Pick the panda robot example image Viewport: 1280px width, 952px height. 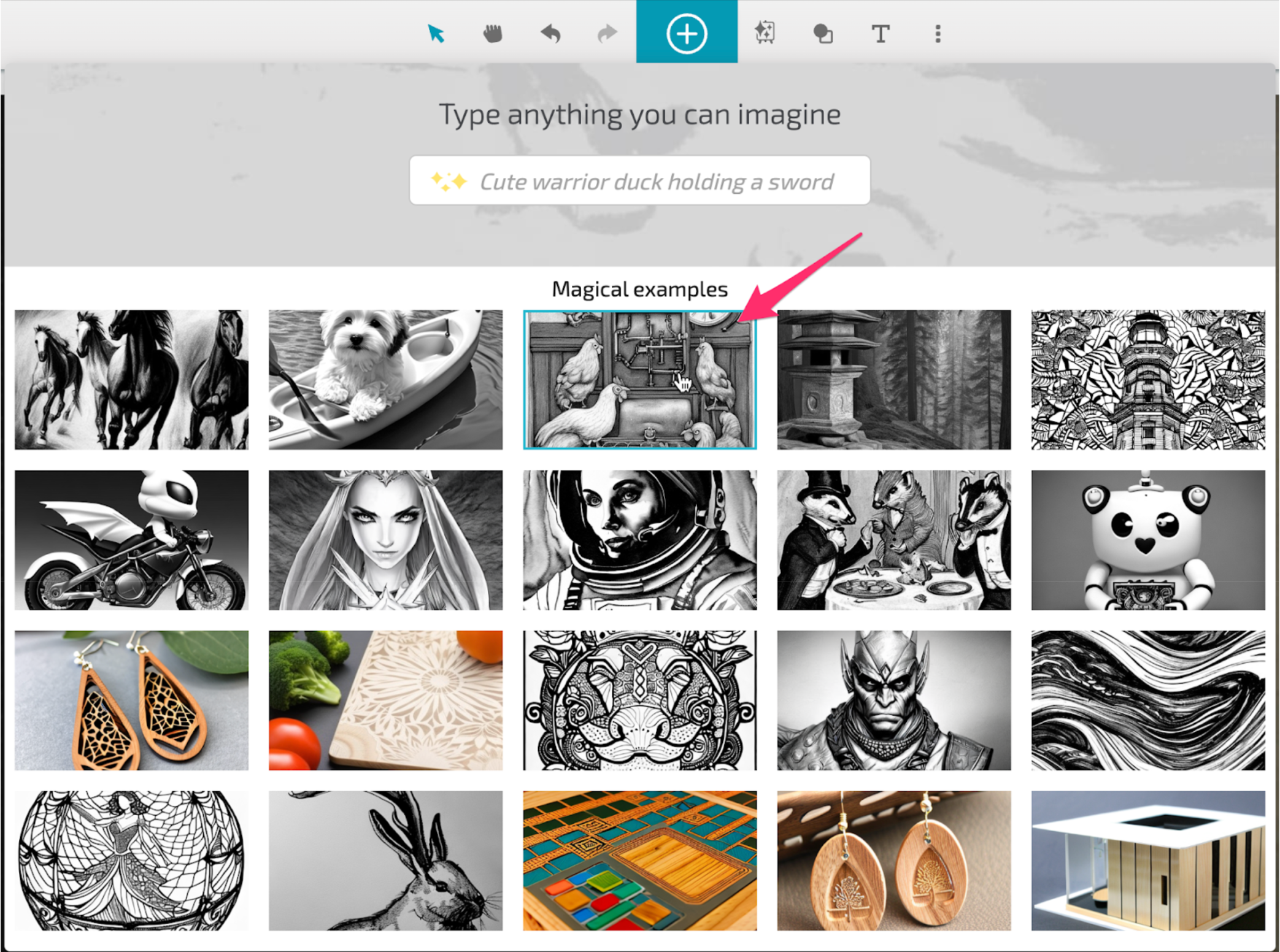[x=1147, y=540]
